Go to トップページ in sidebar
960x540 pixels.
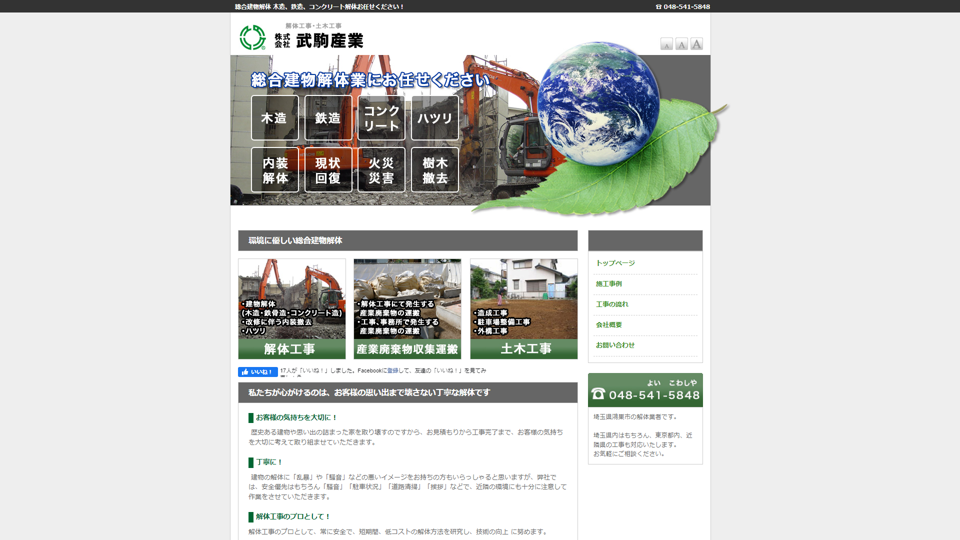click(615, 263)
